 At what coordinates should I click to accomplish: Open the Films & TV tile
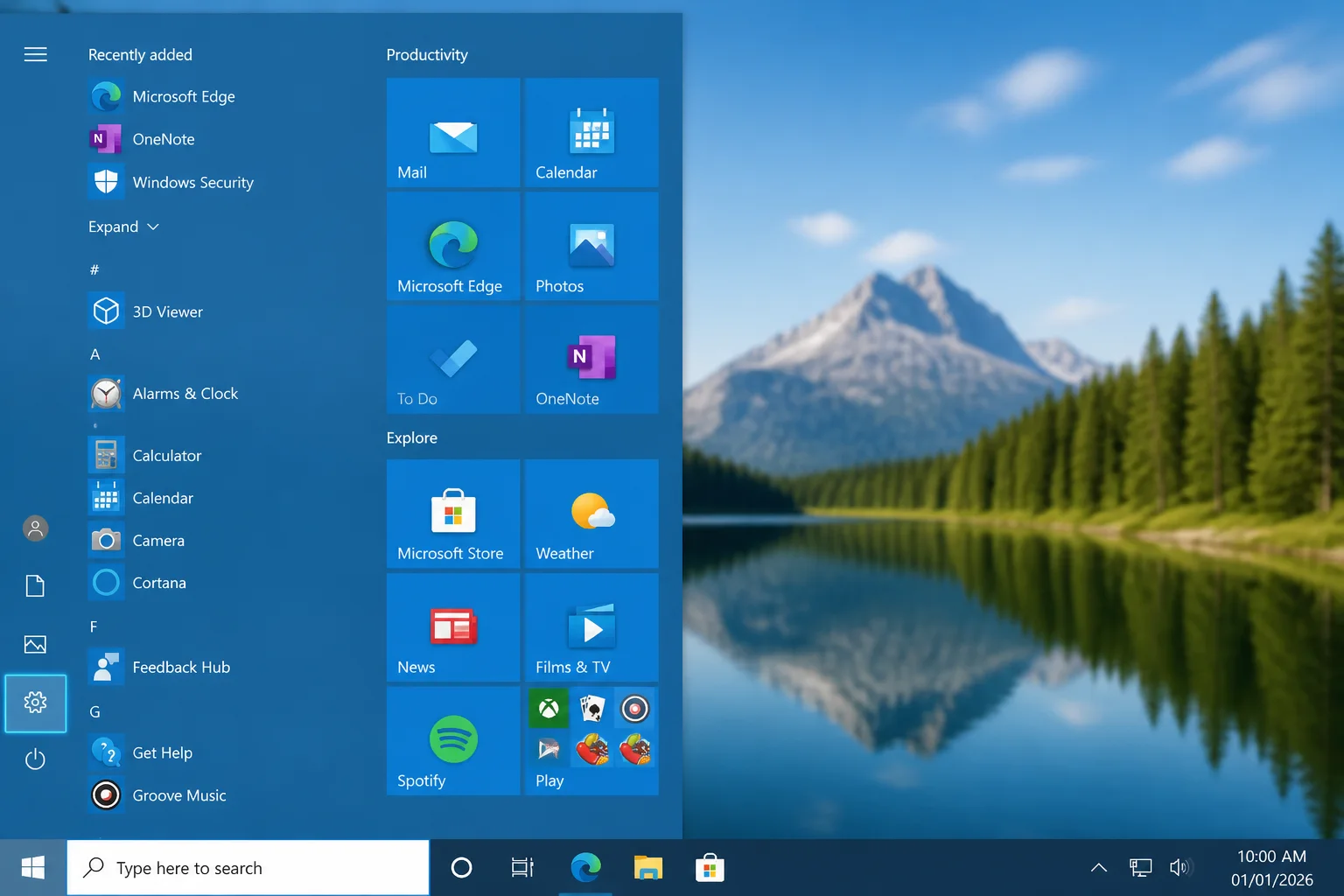(x=591, y=627)
